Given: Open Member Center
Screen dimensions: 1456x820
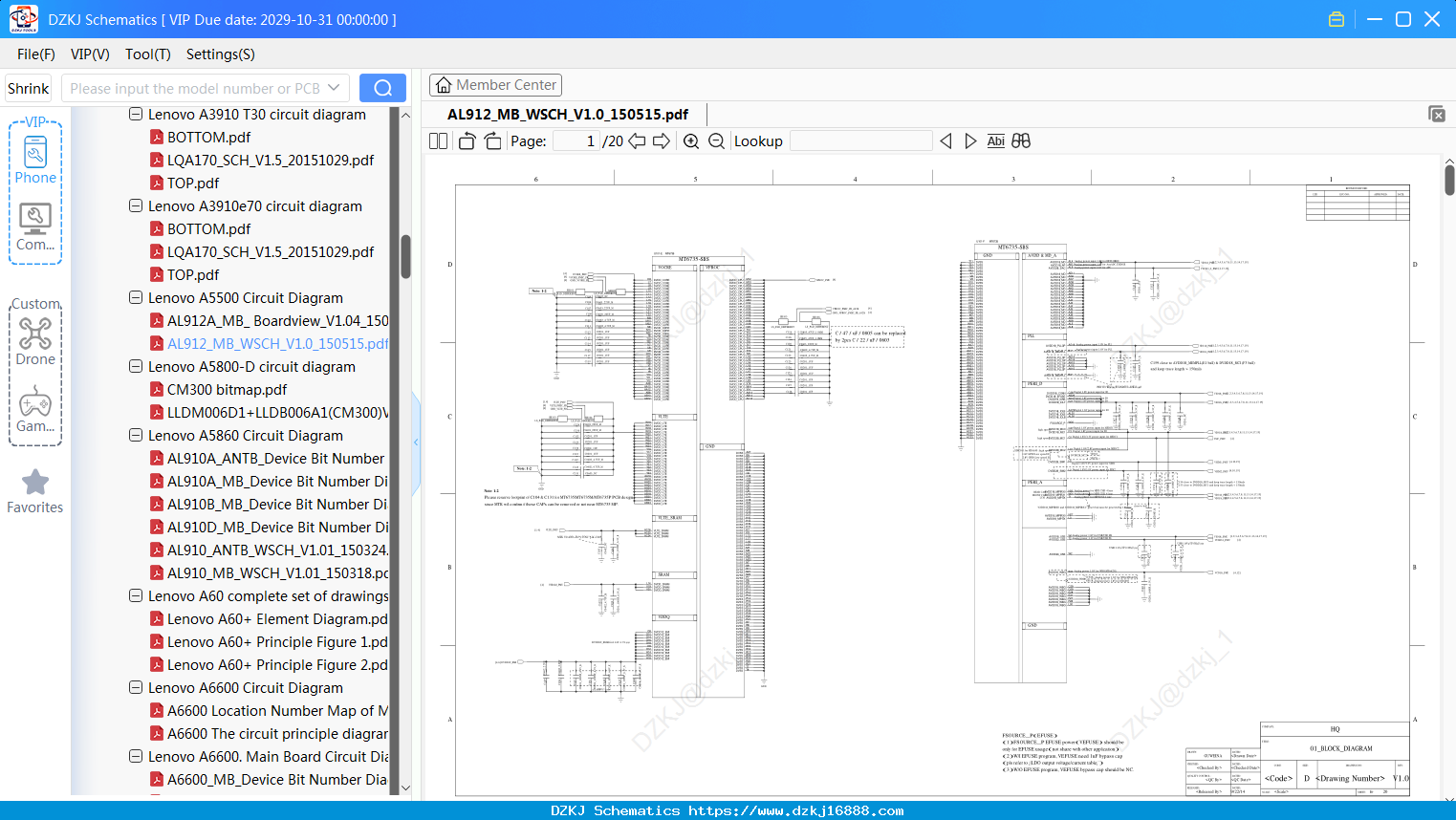Looking at the screenshot, I should 495,85.
